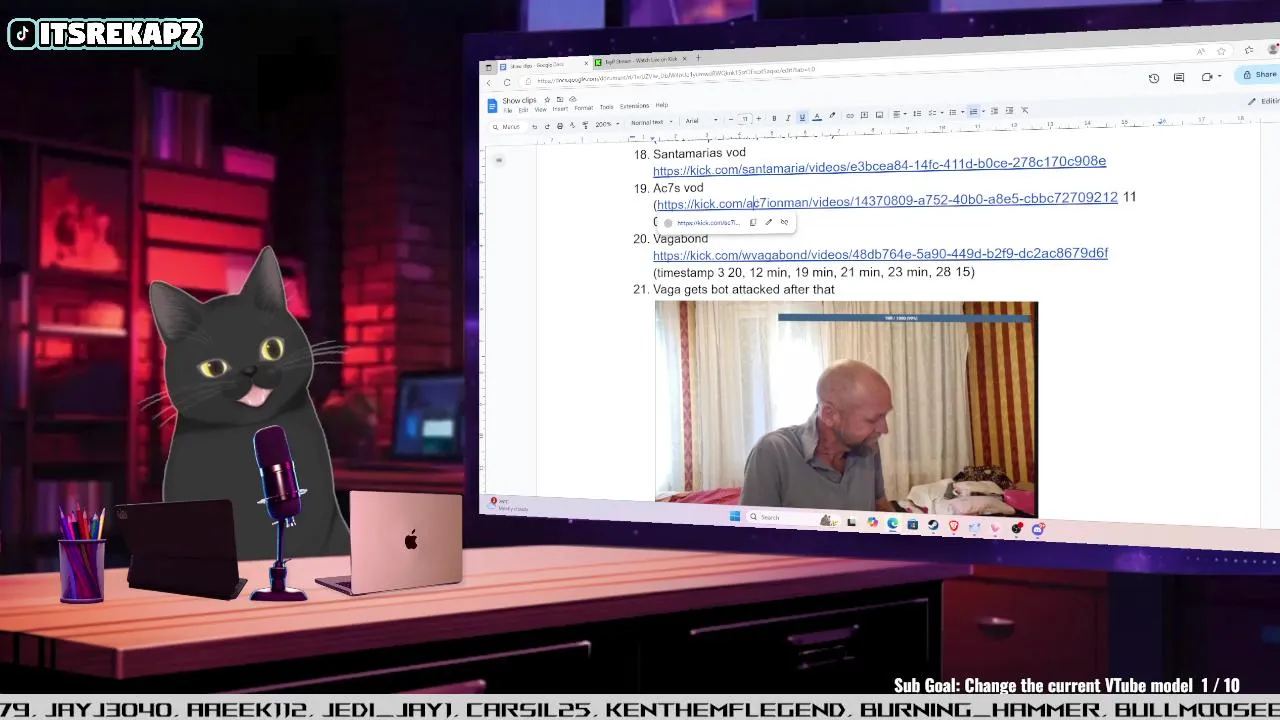Viewport: 1280px width, 720px height.
Task: Show all comments icon
Action: coord(1179,77)
